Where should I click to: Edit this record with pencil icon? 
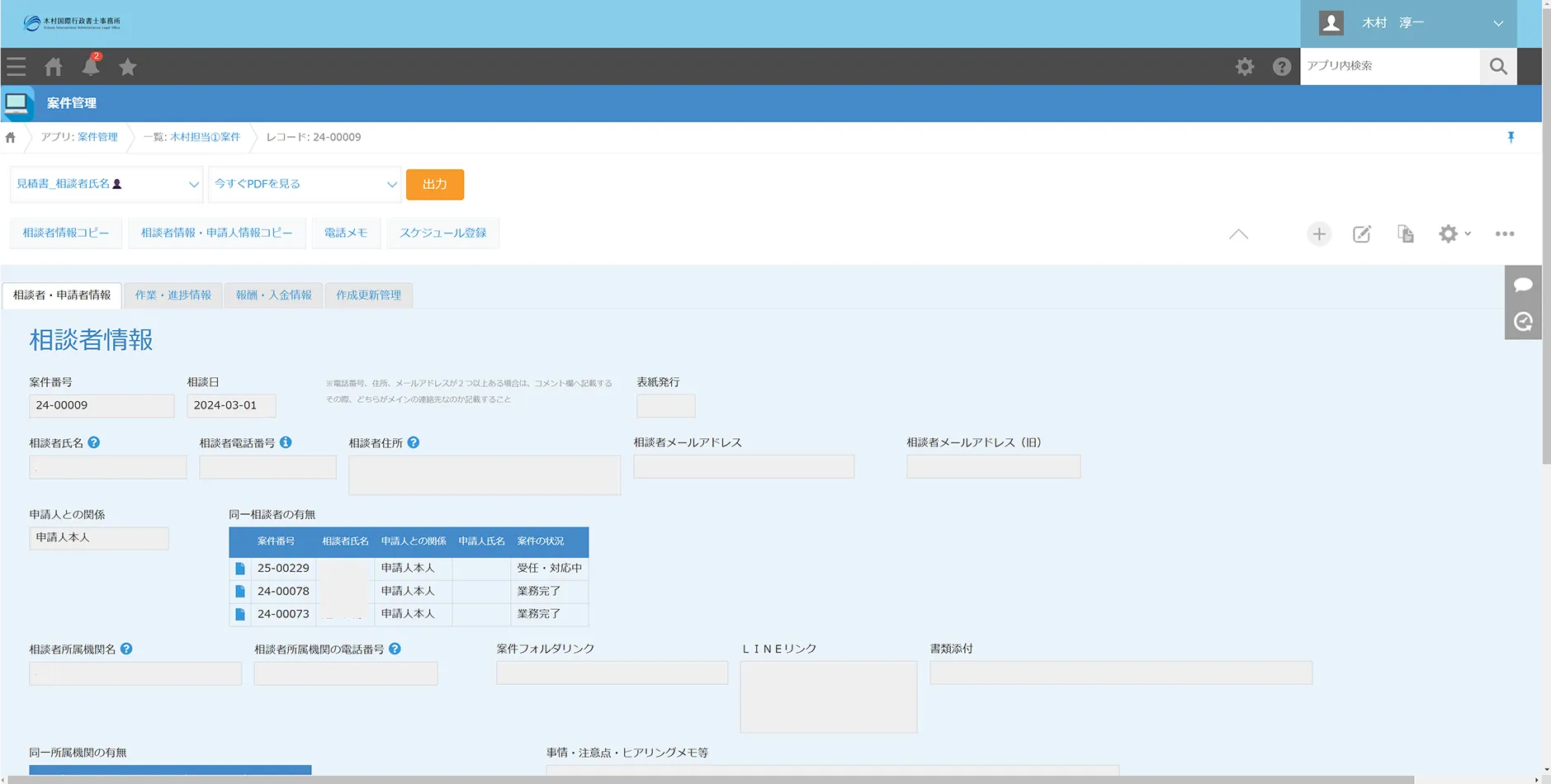(x=1362, y=234)
